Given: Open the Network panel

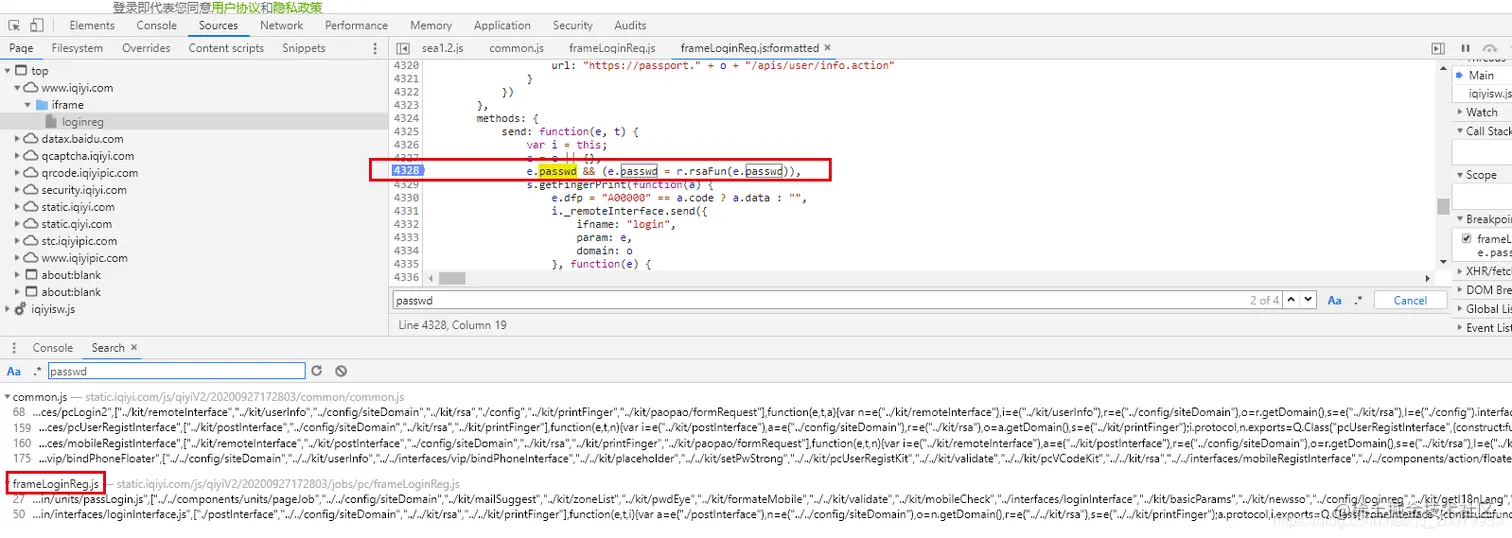Looking at the screenshot, I should (281, 25).
